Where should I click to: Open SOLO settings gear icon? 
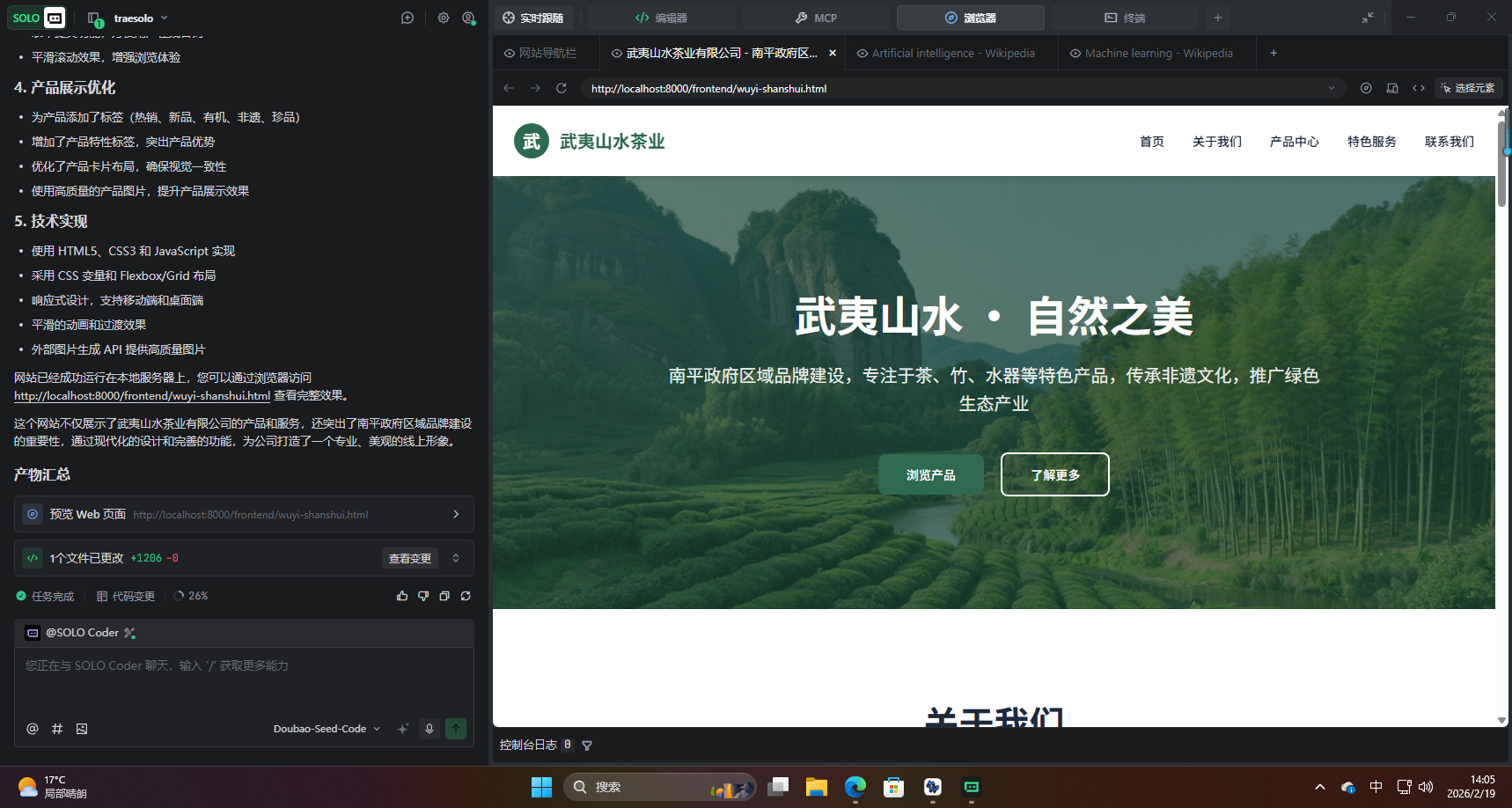(x=443, y=18)
